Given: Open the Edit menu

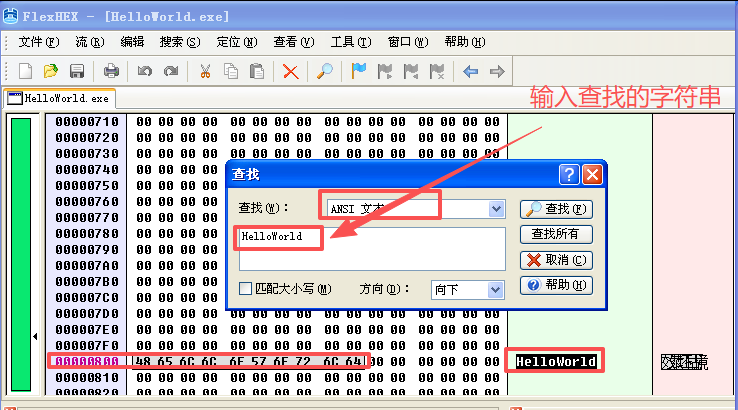Looking at the screenshot, I should click(x=132, y=42).
